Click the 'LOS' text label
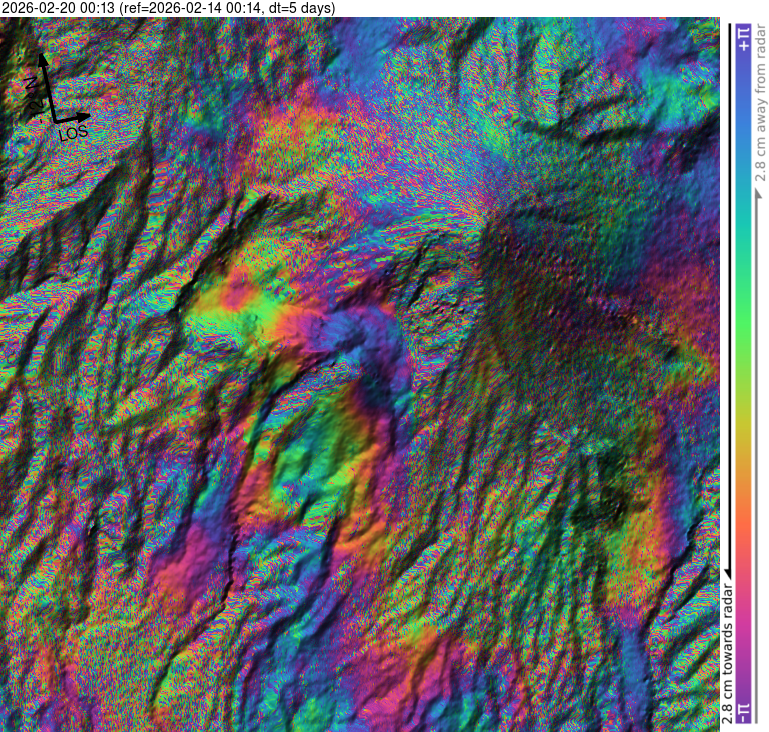This screenshot has width=769, height=732. pos(73,132)
